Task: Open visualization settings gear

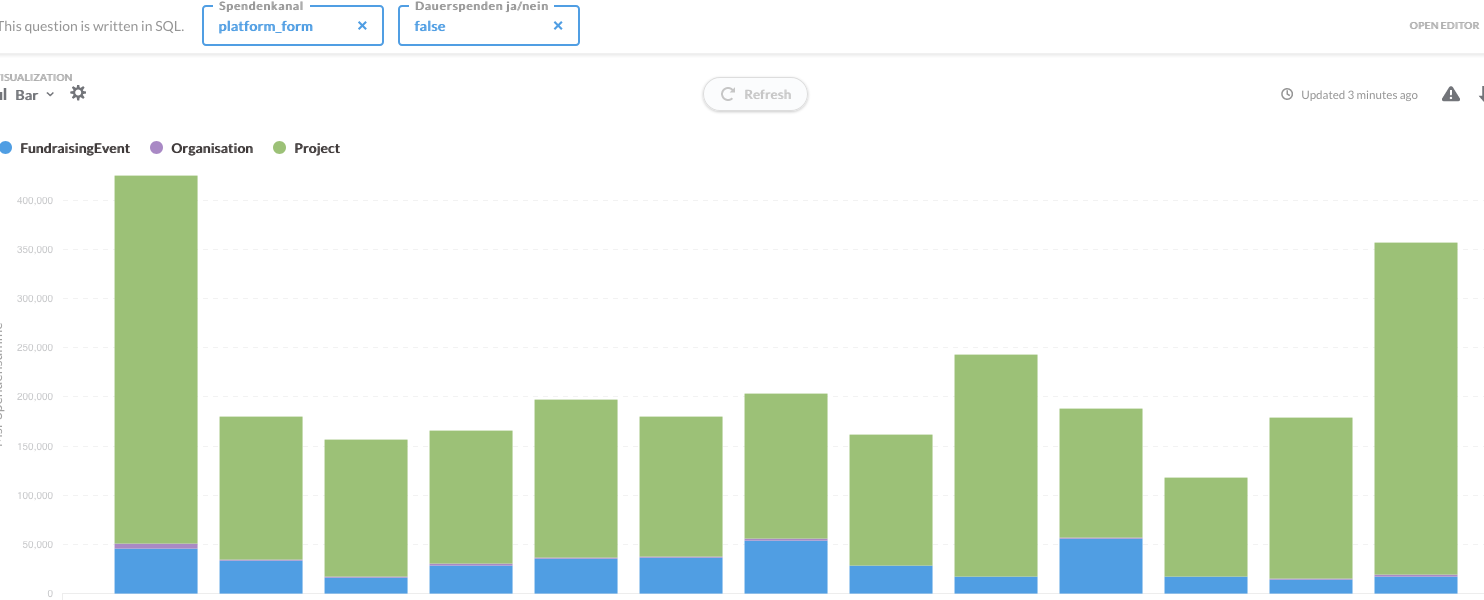Action: pos(78,93)
